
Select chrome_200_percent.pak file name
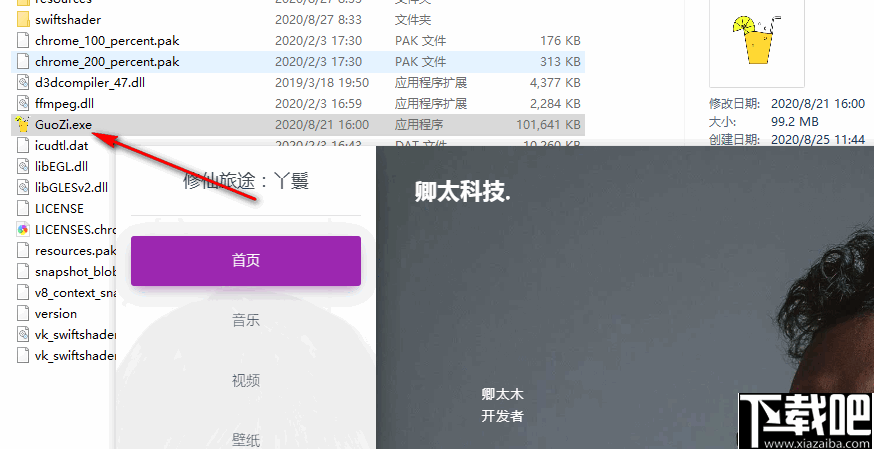click(x=107, y=62)
